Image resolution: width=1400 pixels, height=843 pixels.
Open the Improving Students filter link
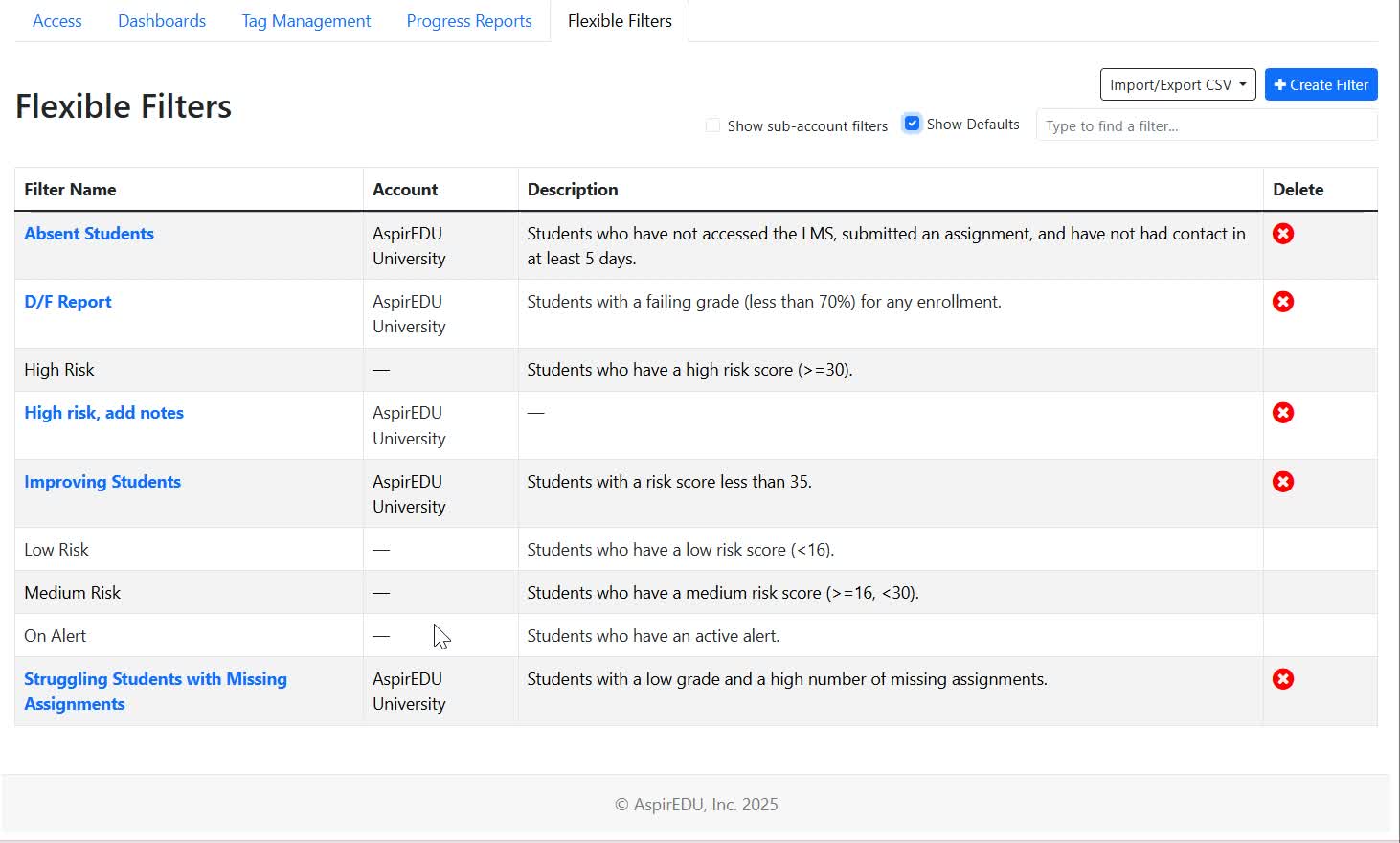[x=102, y=482]
